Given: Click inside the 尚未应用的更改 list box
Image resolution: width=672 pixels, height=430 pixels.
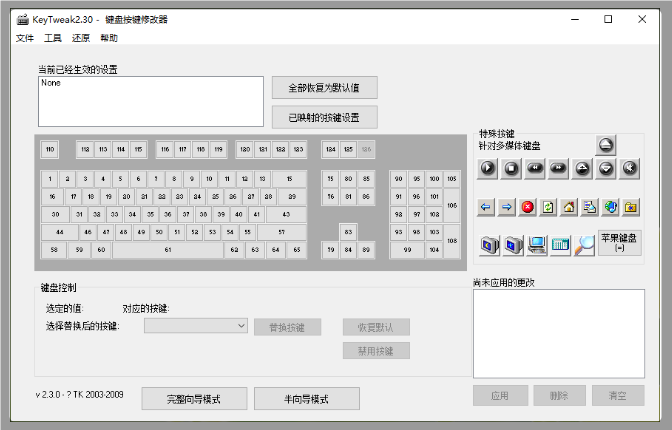Looking at the screenshot, I should 559,334.
